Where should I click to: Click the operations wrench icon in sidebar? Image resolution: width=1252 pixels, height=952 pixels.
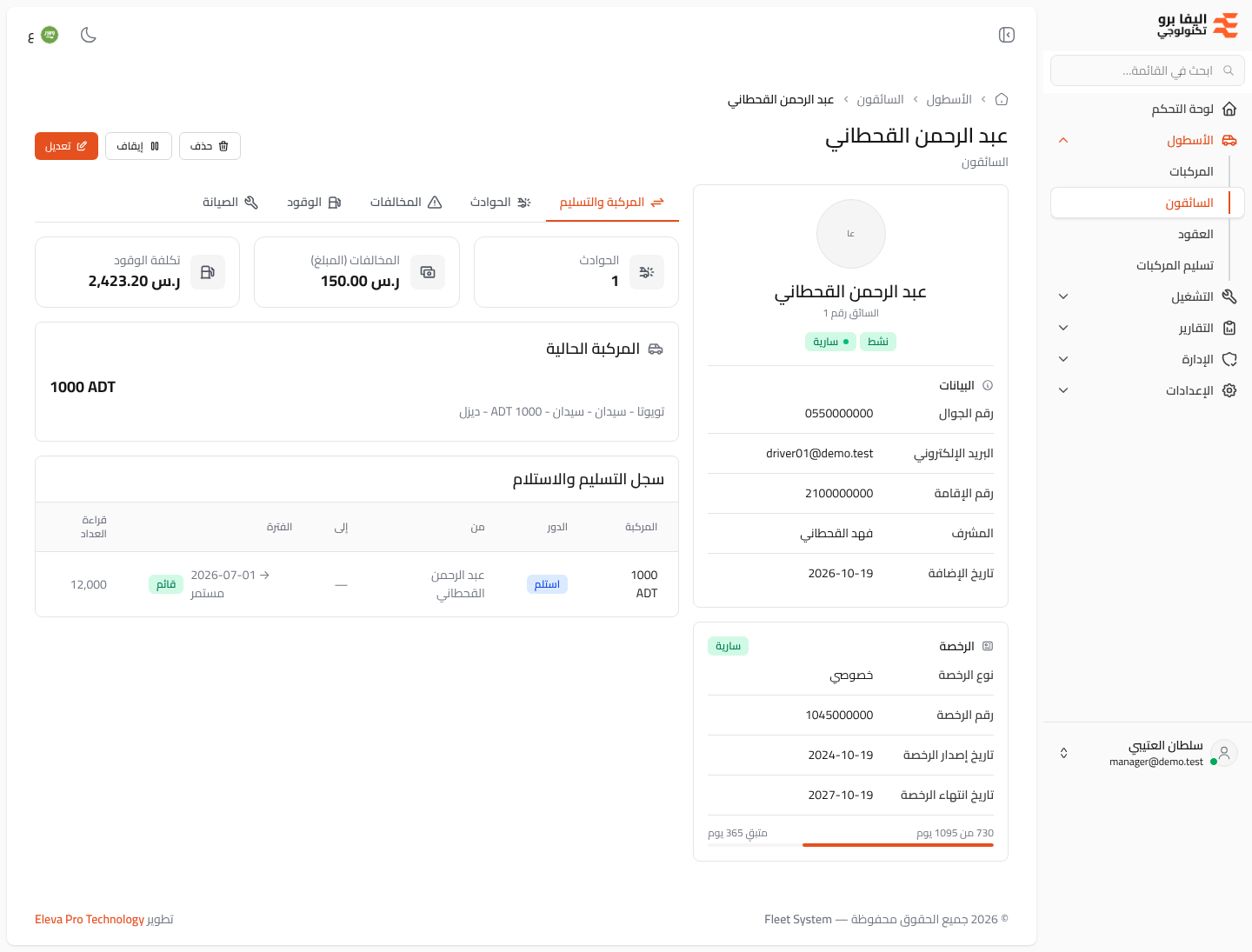[x=1229, y=296]
